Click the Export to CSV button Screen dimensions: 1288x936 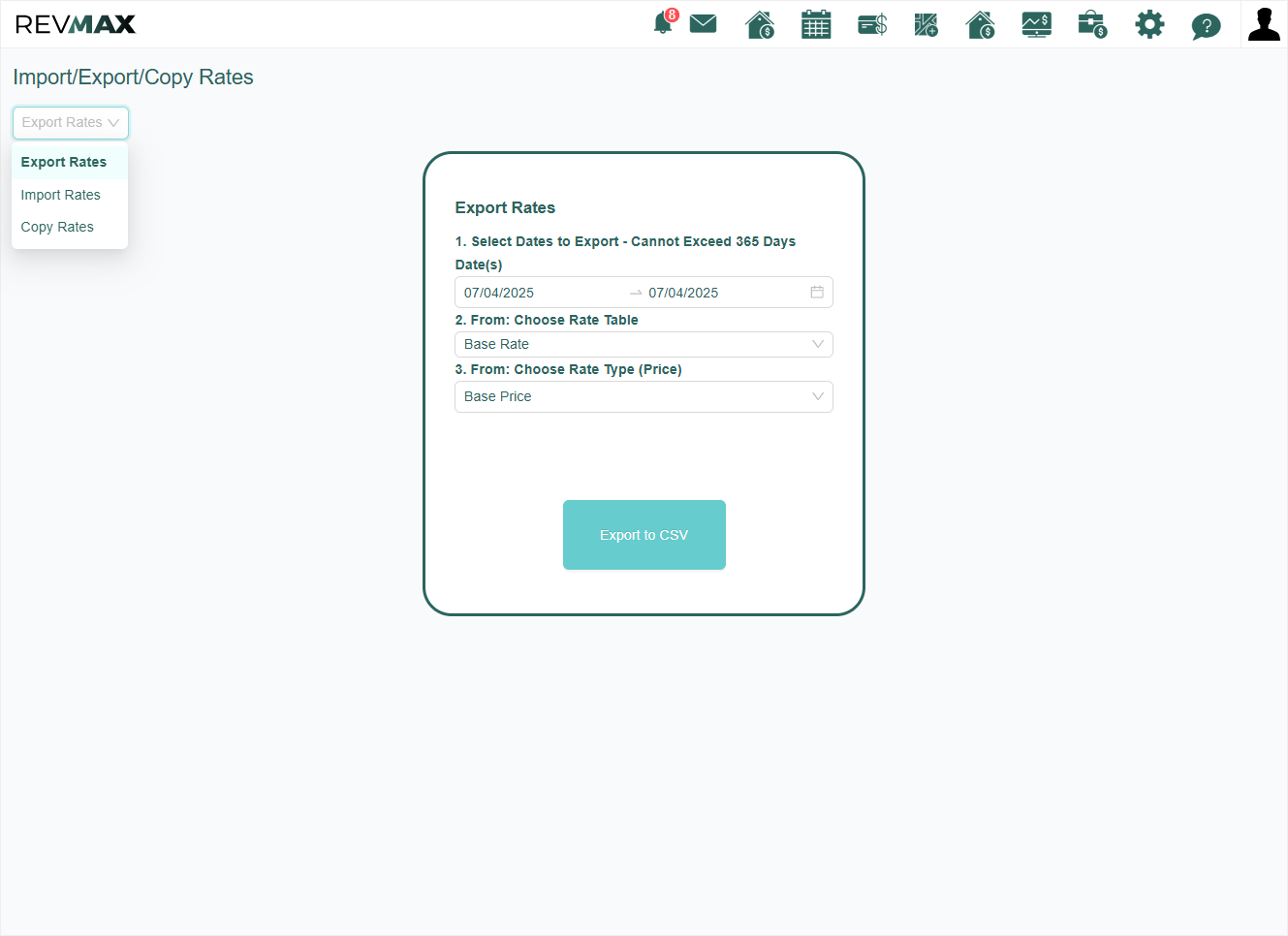[x=644, y=535]
